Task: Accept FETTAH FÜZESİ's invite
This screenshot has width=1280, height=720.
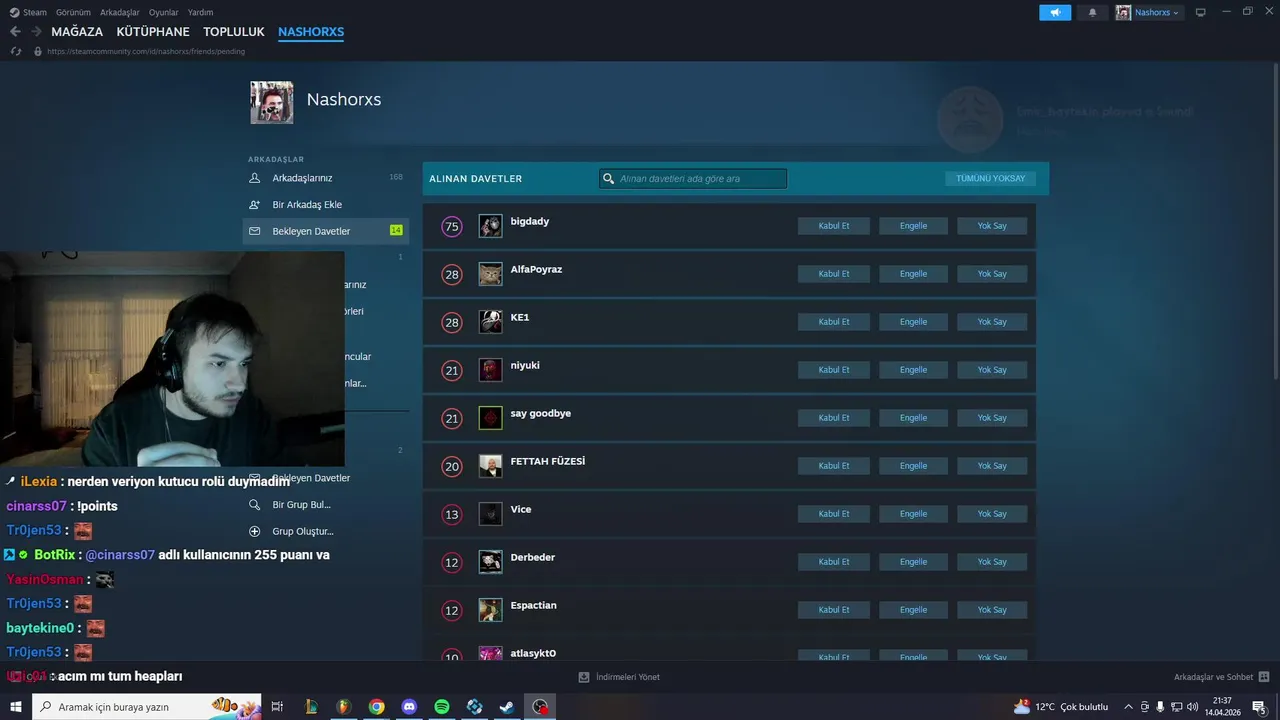Action: coord(834,466)
